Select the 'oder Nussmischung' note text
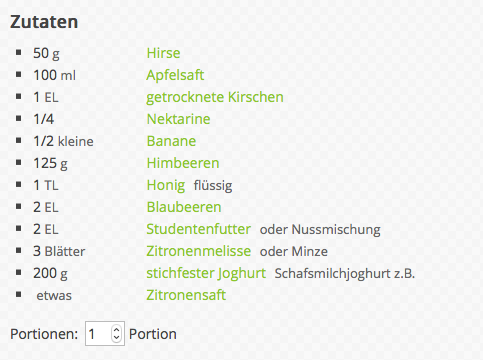 pos(320,230)
